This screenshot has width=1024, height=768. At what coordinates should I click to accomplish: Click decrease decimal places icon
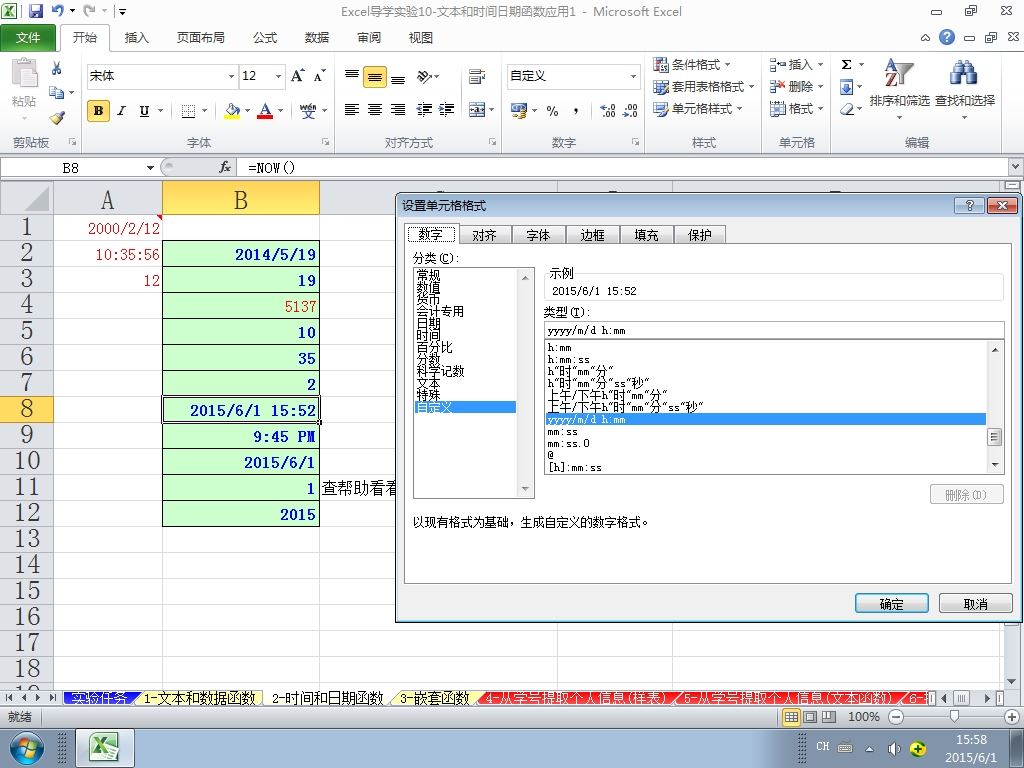coord(630,110)
